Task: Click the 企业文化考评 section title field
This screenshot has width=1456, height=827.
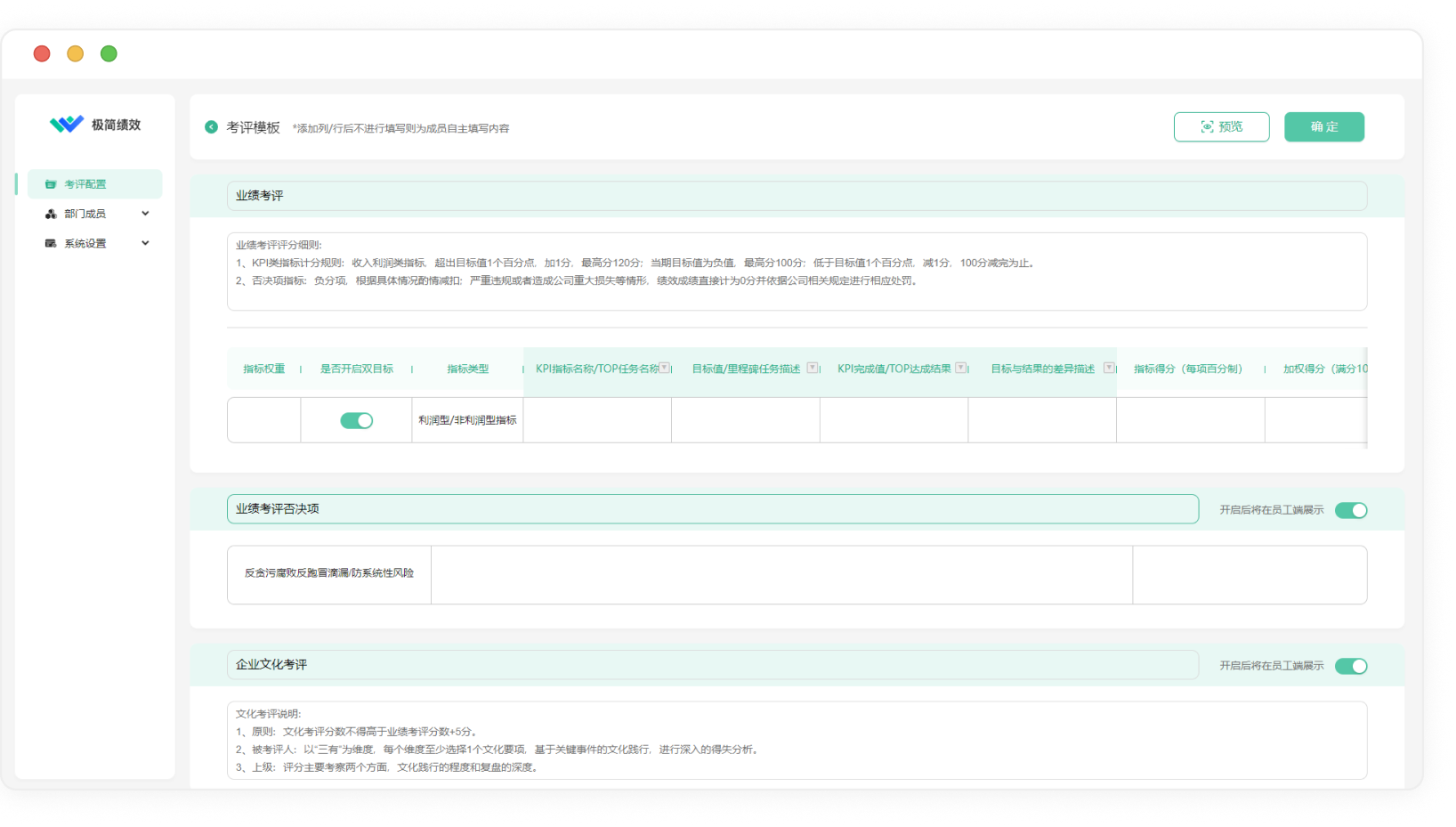Action: [712, 665]
